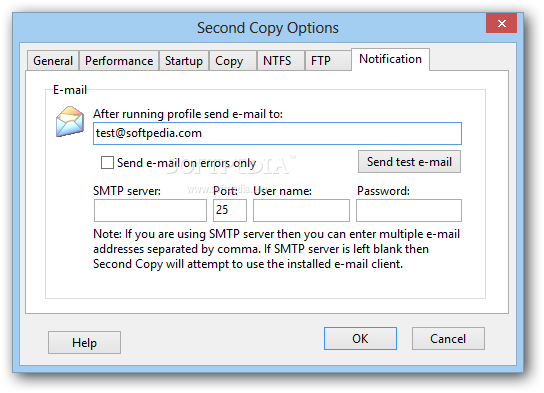Click the Cancel button
The height and width of the screenshot is (393, 544).
pos(448,339)
